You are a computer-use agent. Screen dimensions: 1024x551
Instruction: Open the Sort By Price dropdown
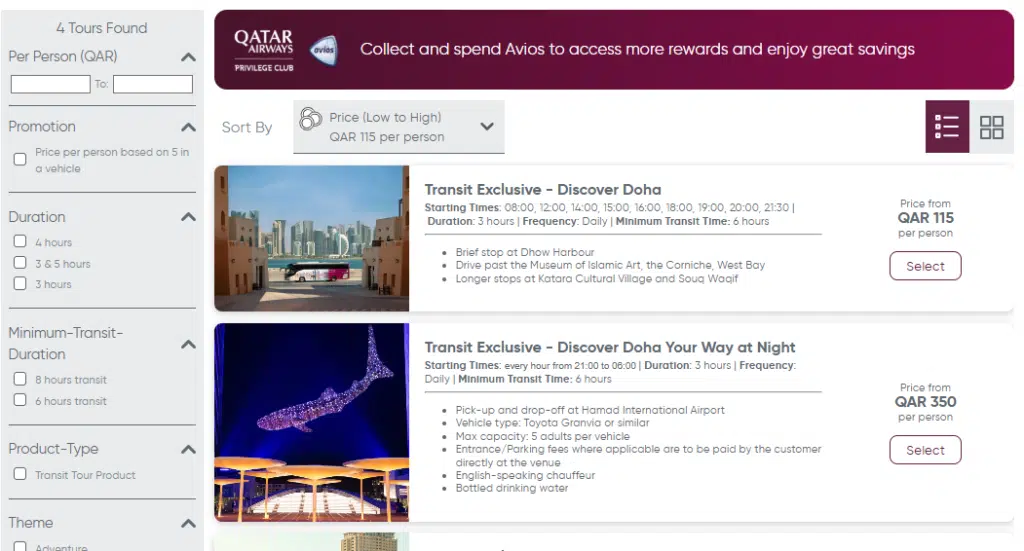tap(398, 127)
